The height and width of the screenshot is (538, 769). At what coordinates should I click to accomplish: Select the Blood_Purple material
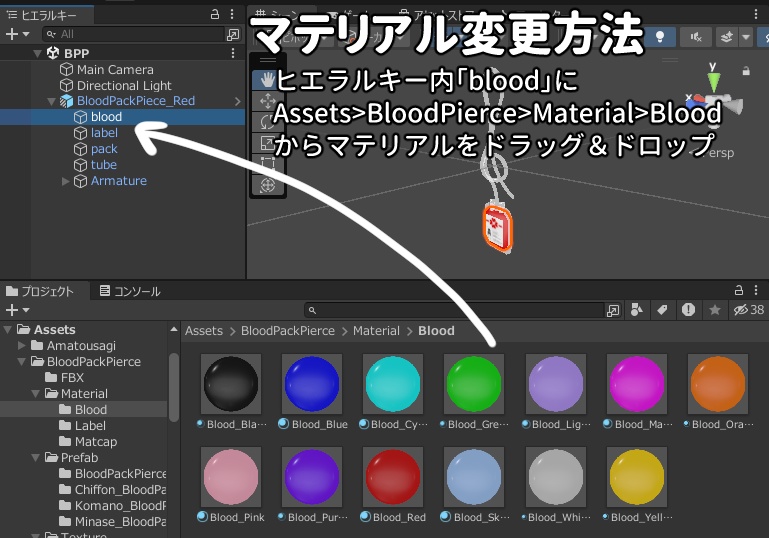[x=312, y=477]
